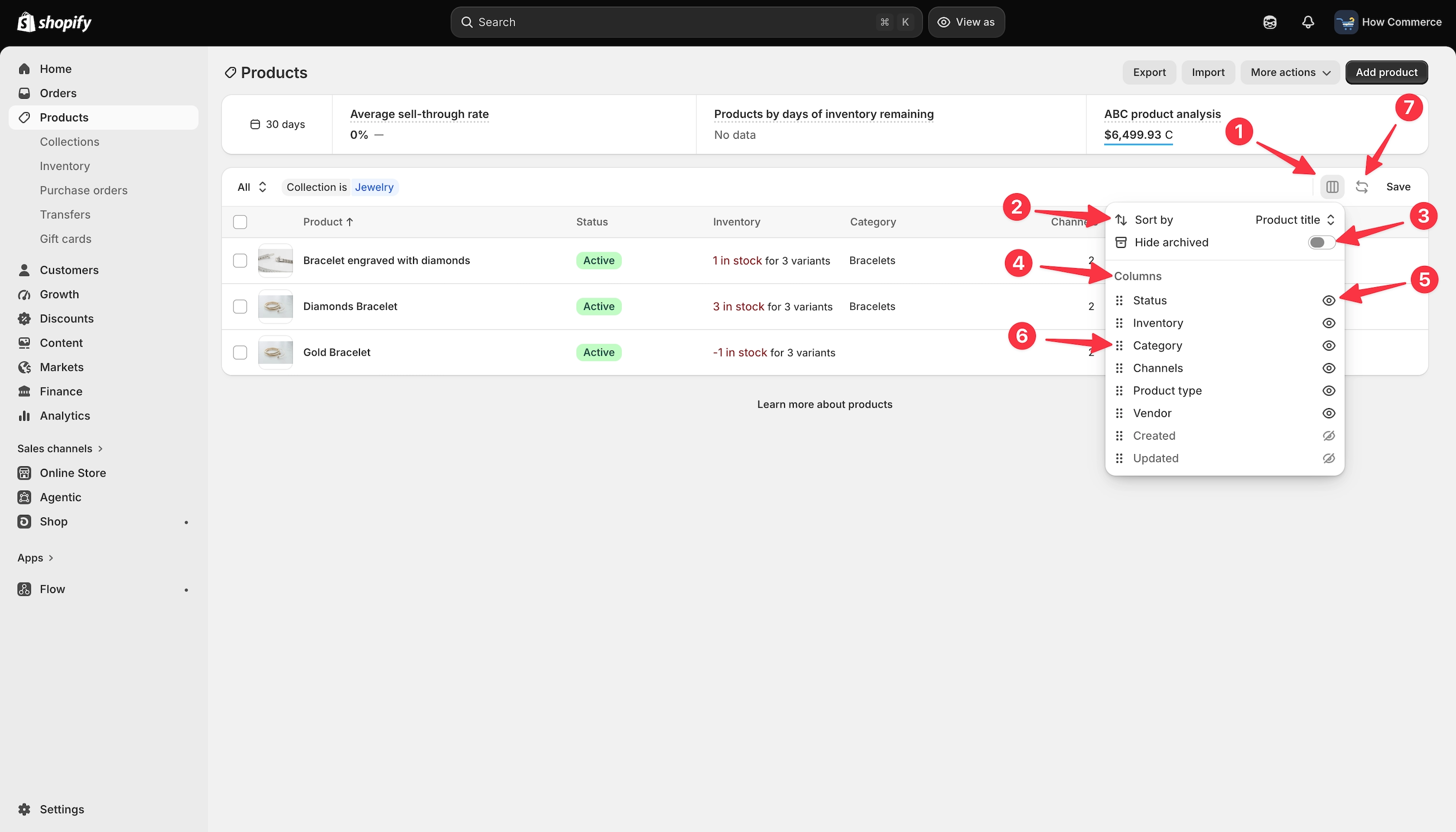Viewport: 1456px width, 832px height.
Task: Show the Created column with eye icon
Action: pos(1329,436)
